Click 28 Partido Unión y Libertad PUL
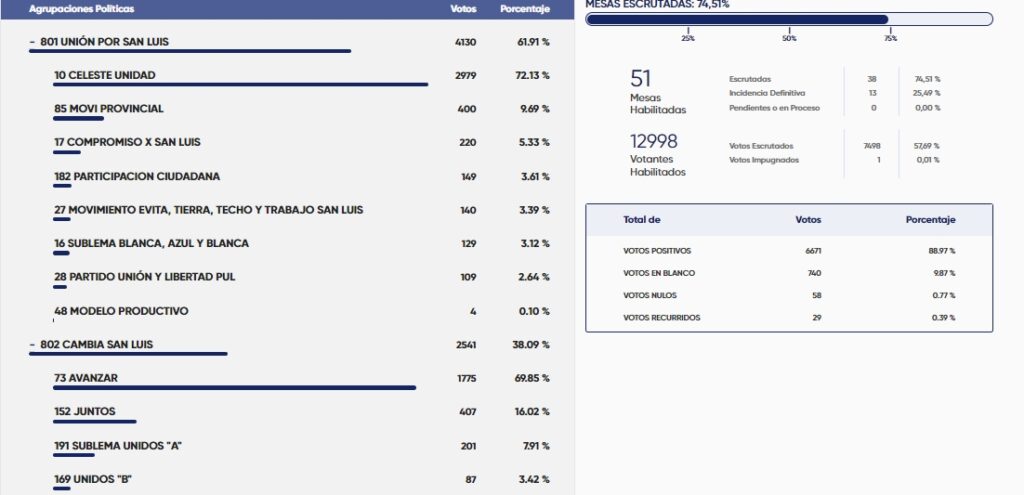The width and height of the screenshot is (1024, 495). click(144, 277)
